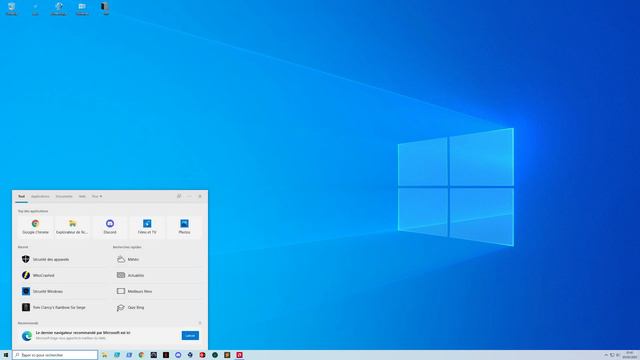The image size is (640, 360).
Task: Launch Discord from top applications
Action: (110, 227)
